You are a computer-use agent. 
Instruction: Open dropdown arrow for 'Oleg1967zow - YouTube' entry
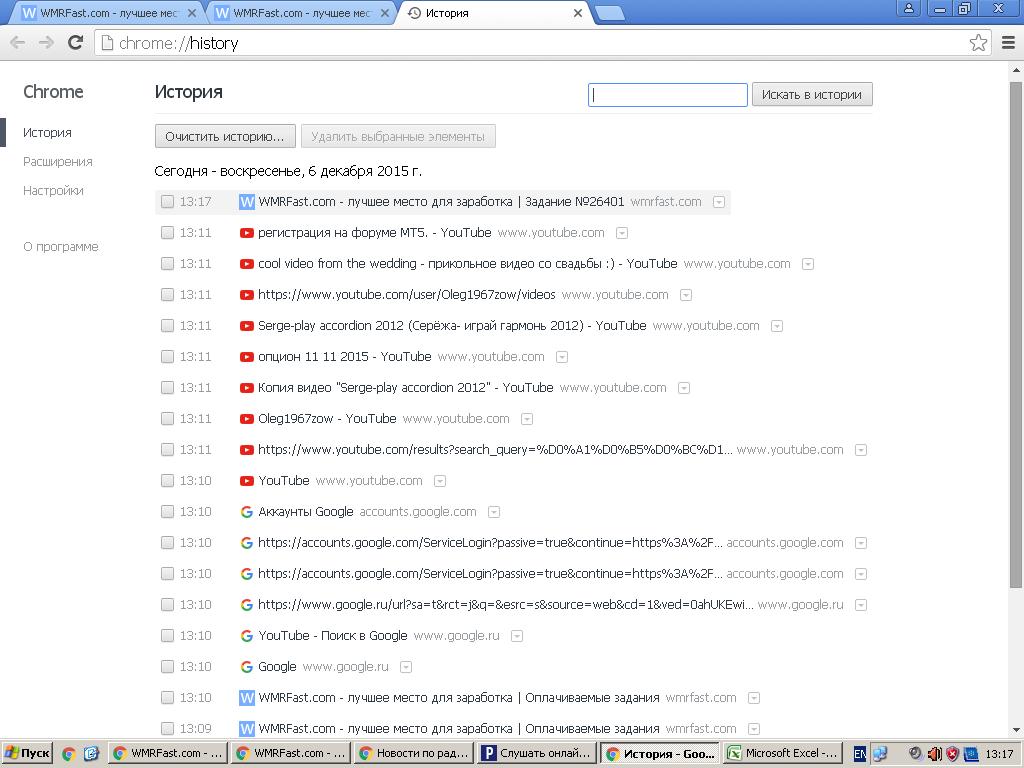pos(527,419)
